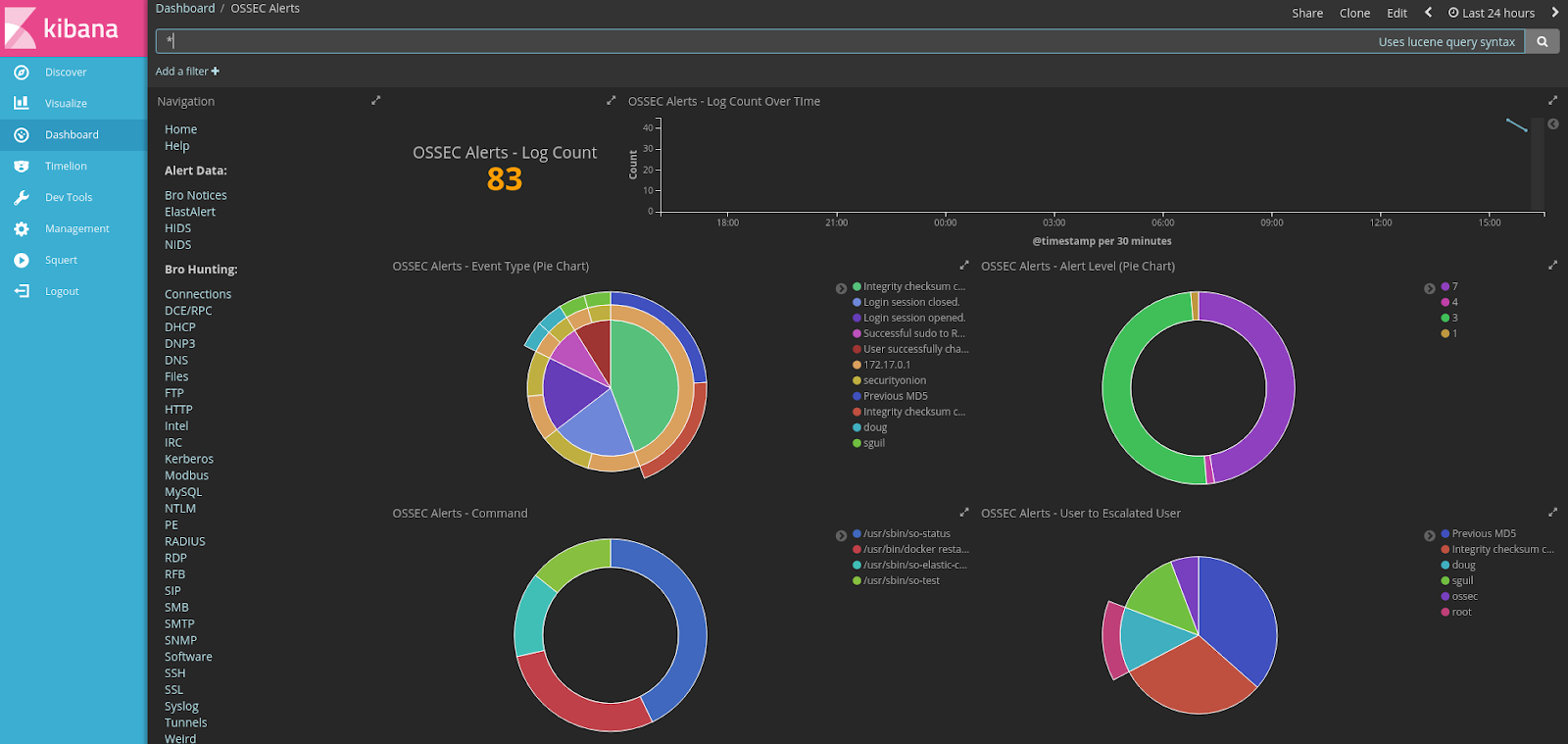Open Last 24 hours time picker
Viewport: 1568px width, 744px height.
(1492, 13)
